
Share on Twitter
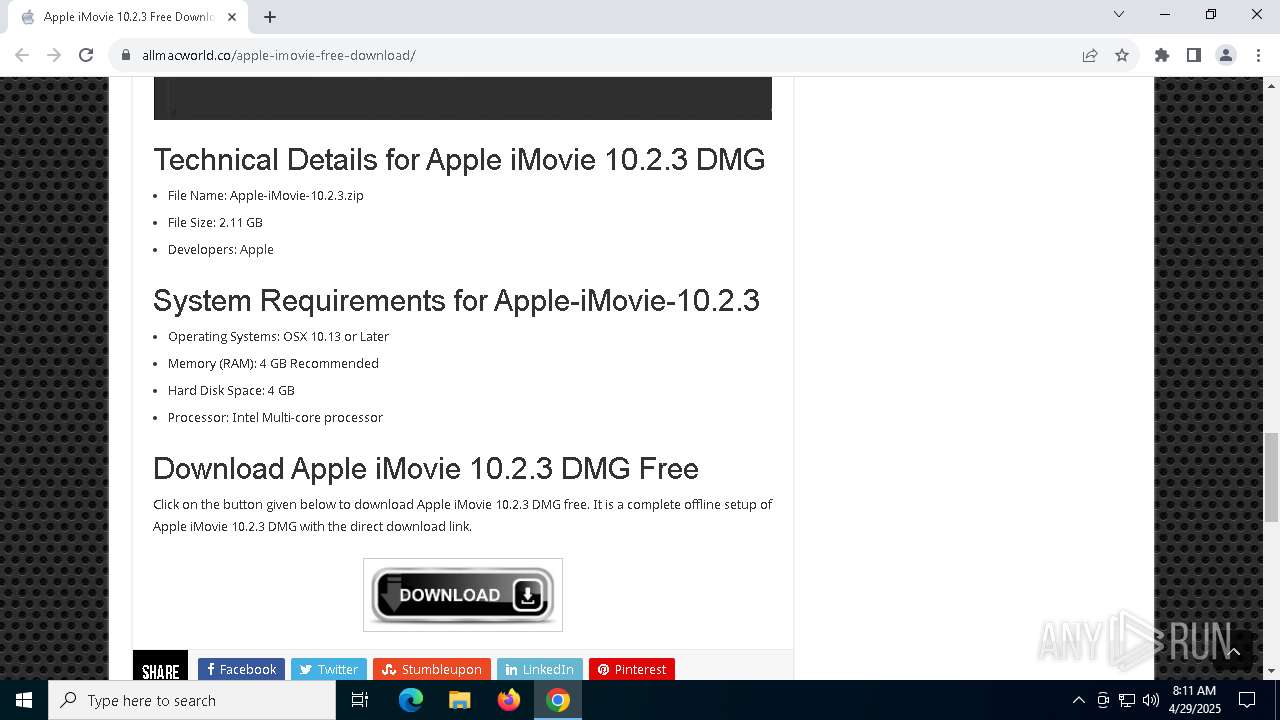[328, 669]
